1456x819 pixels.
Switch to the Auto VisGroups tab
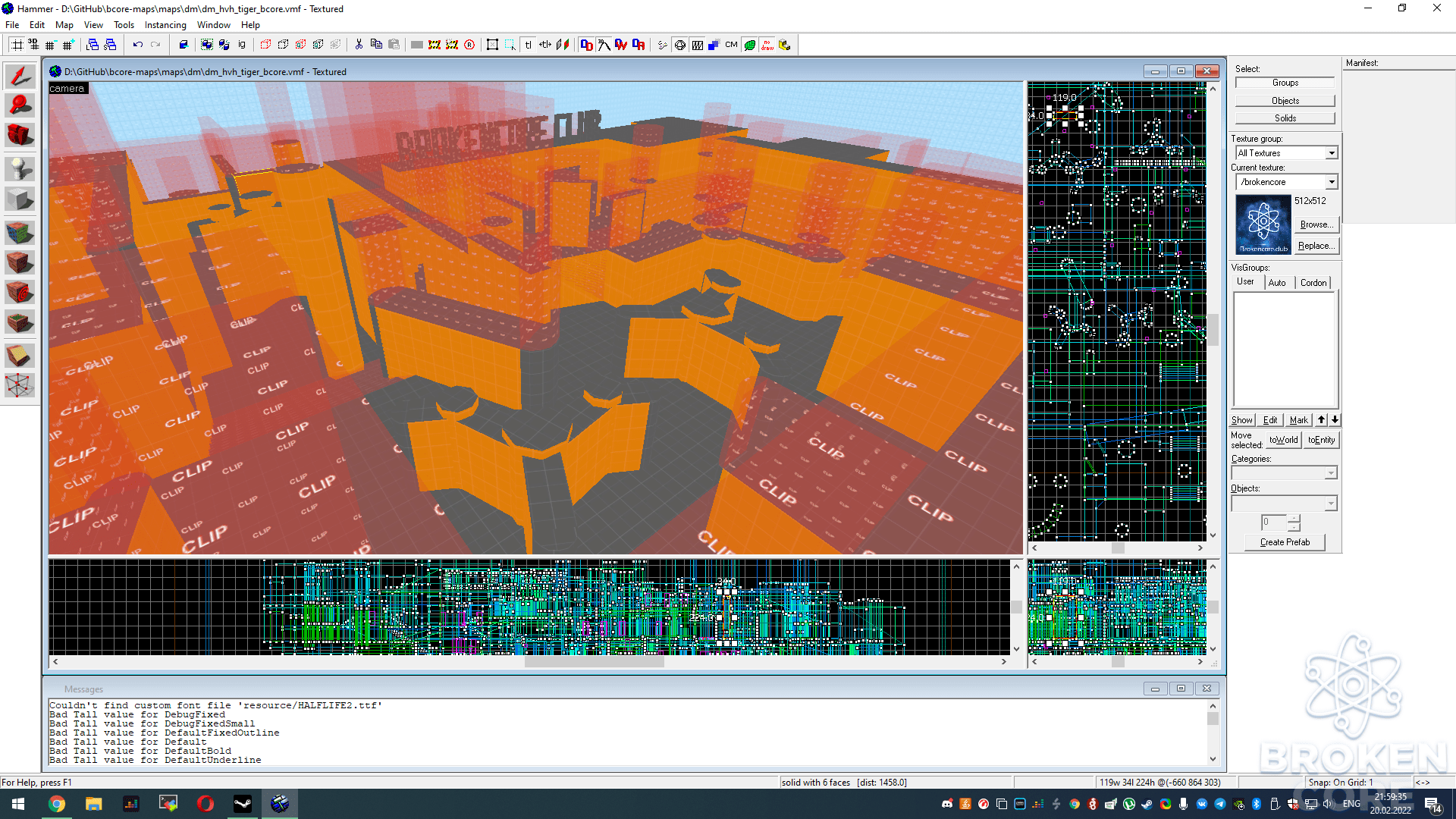pyautogui.click(x=1277, y=283)
